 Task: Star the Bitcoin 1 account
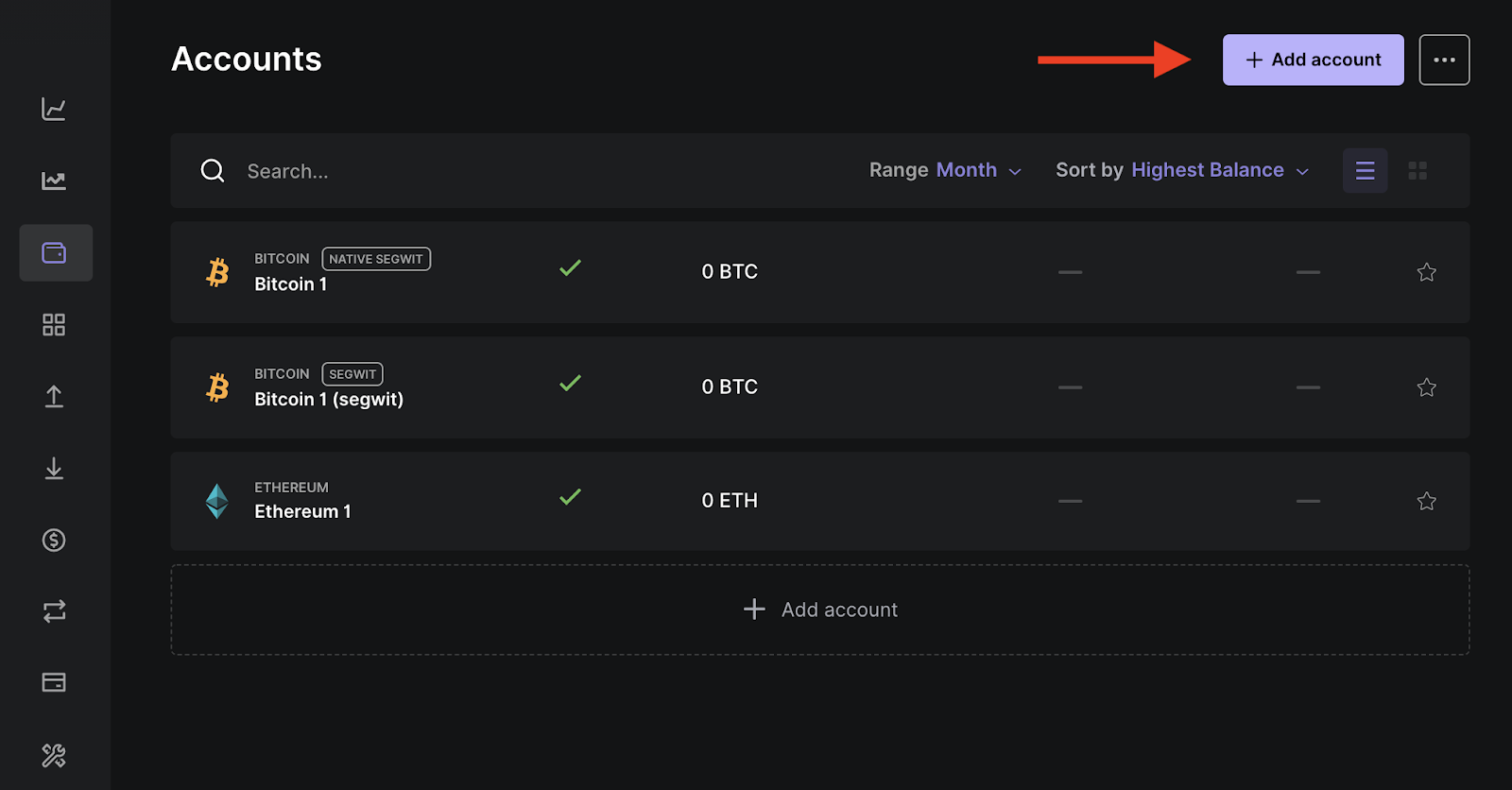tap(1426, 272)
